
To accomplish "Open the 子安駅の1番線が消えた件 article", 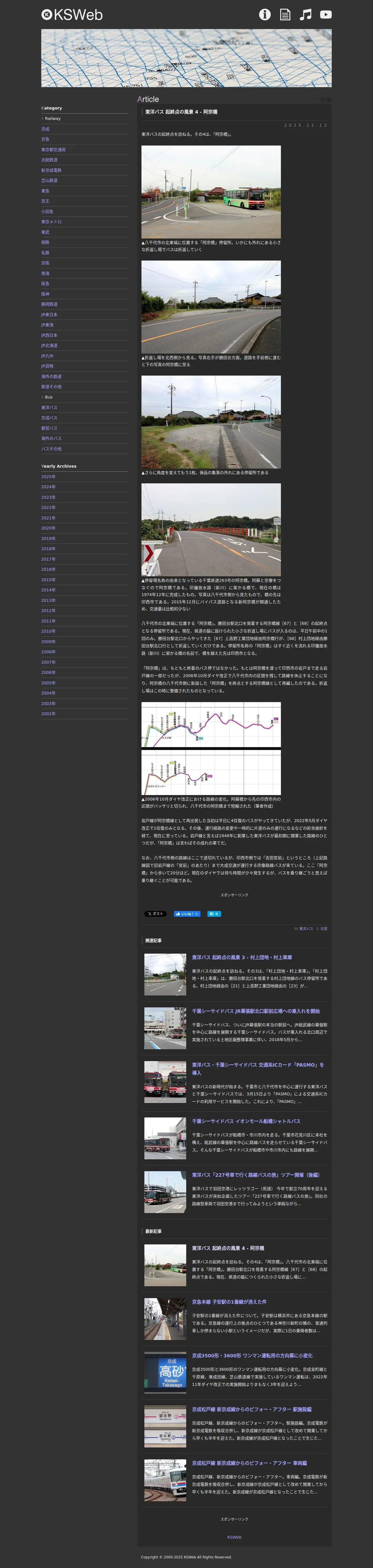I will [x=229, y=1302].
